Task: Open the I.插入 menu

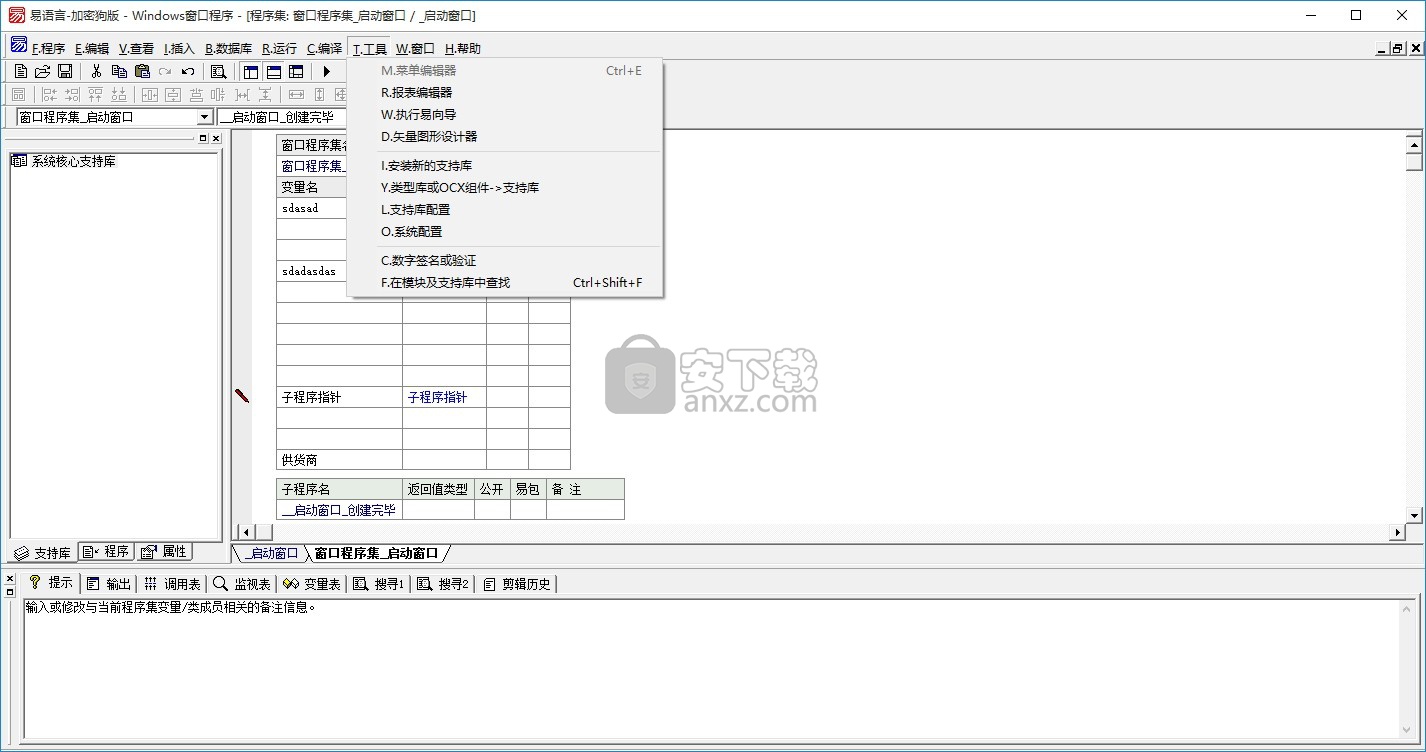Action: (179, 48)
